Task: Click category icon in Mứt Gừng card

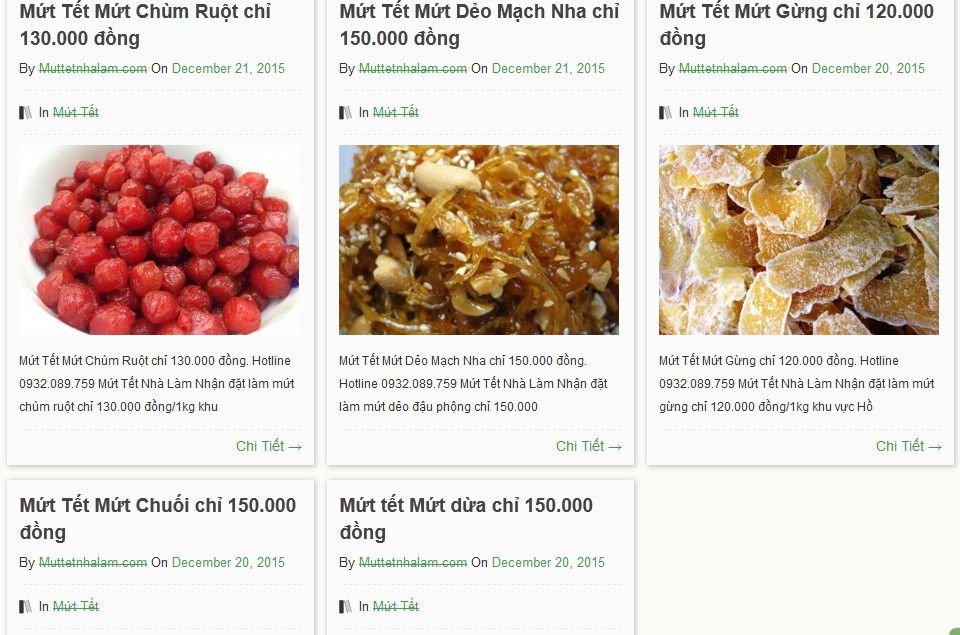Action: [666, 113]
